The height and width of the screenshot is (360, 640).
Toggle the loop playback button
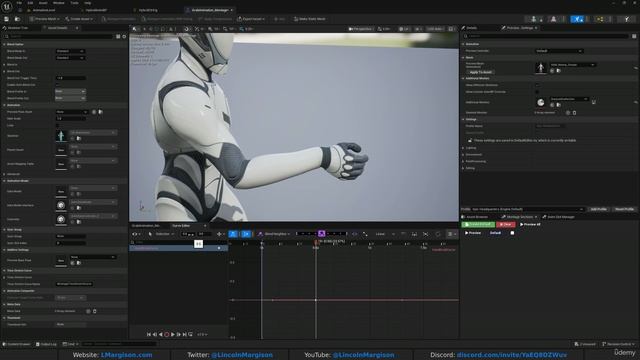pyautogui.click(x=191, y=334)
